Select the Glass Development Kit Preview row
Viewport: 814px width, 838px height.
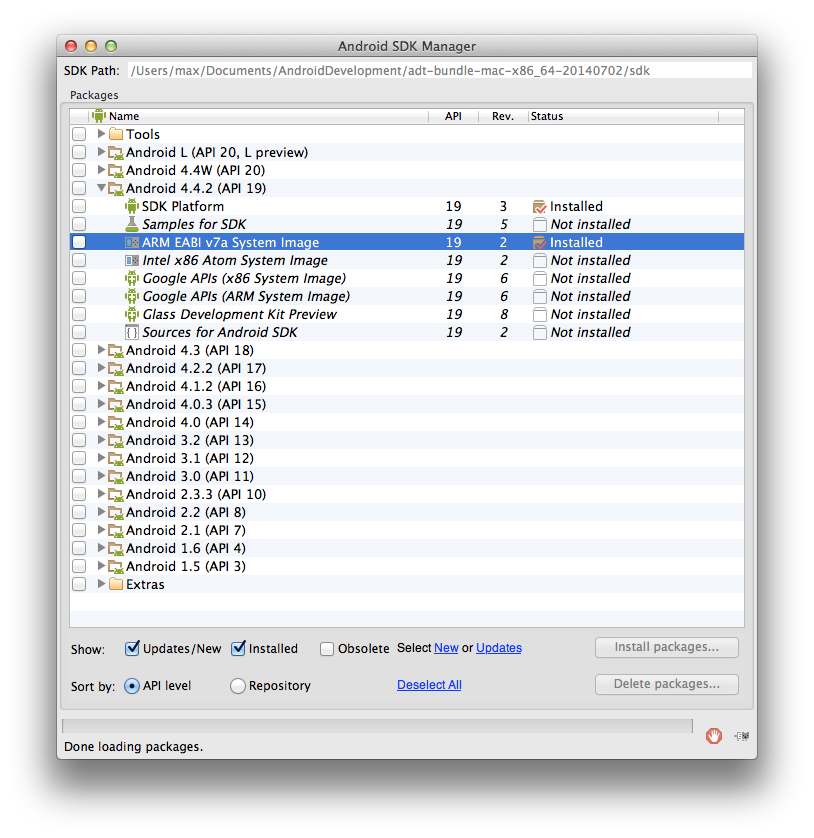pyautogui.click(x=407, y=314)
